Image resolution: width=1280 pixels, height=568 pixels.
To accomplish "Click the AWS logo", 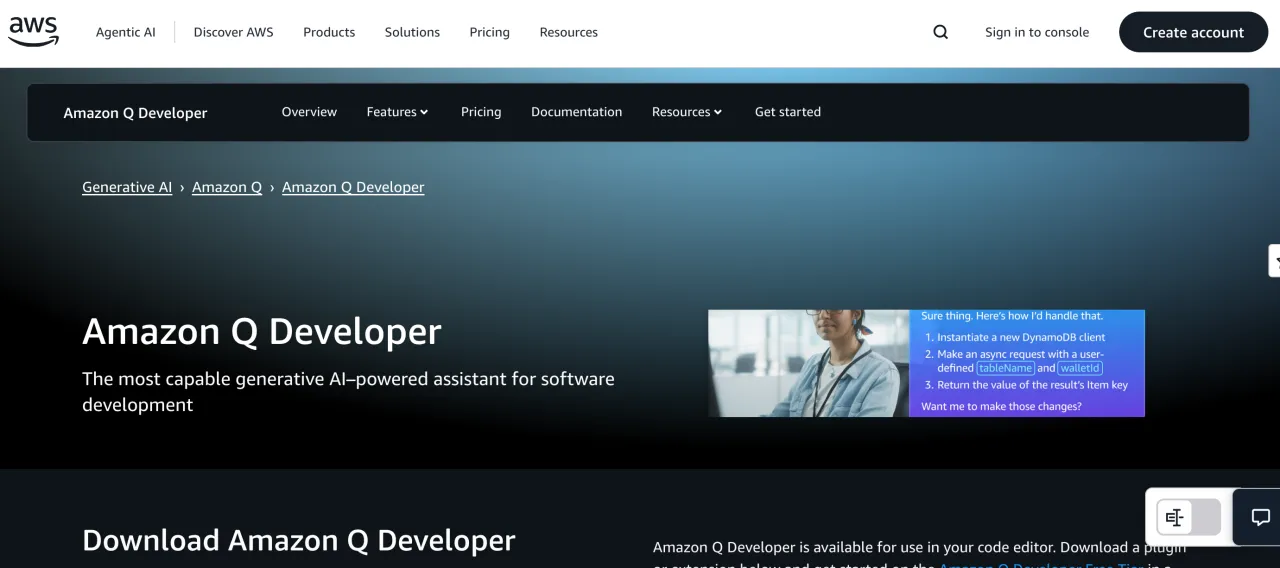I will click(34, 32).
